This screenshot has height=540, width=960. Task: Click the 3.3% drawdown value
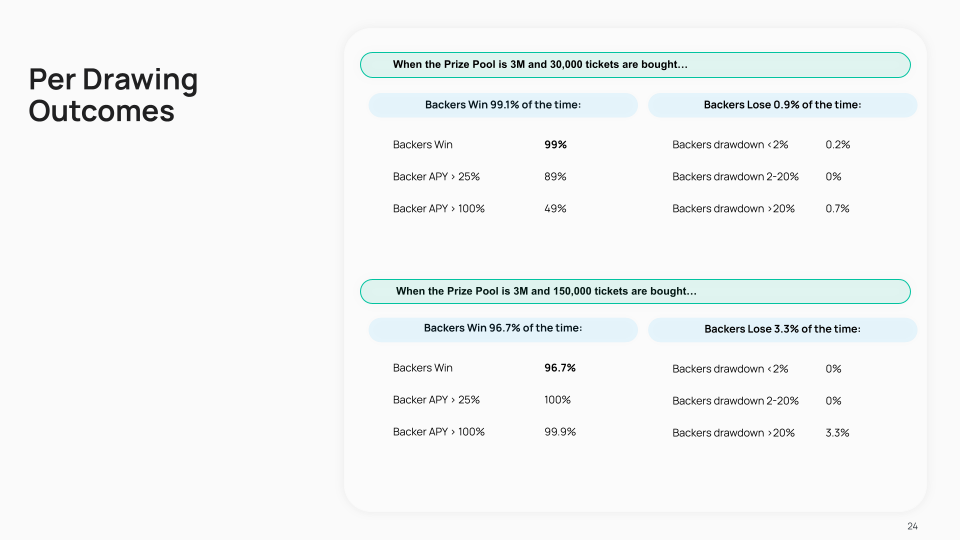click(x=838, y=433)
